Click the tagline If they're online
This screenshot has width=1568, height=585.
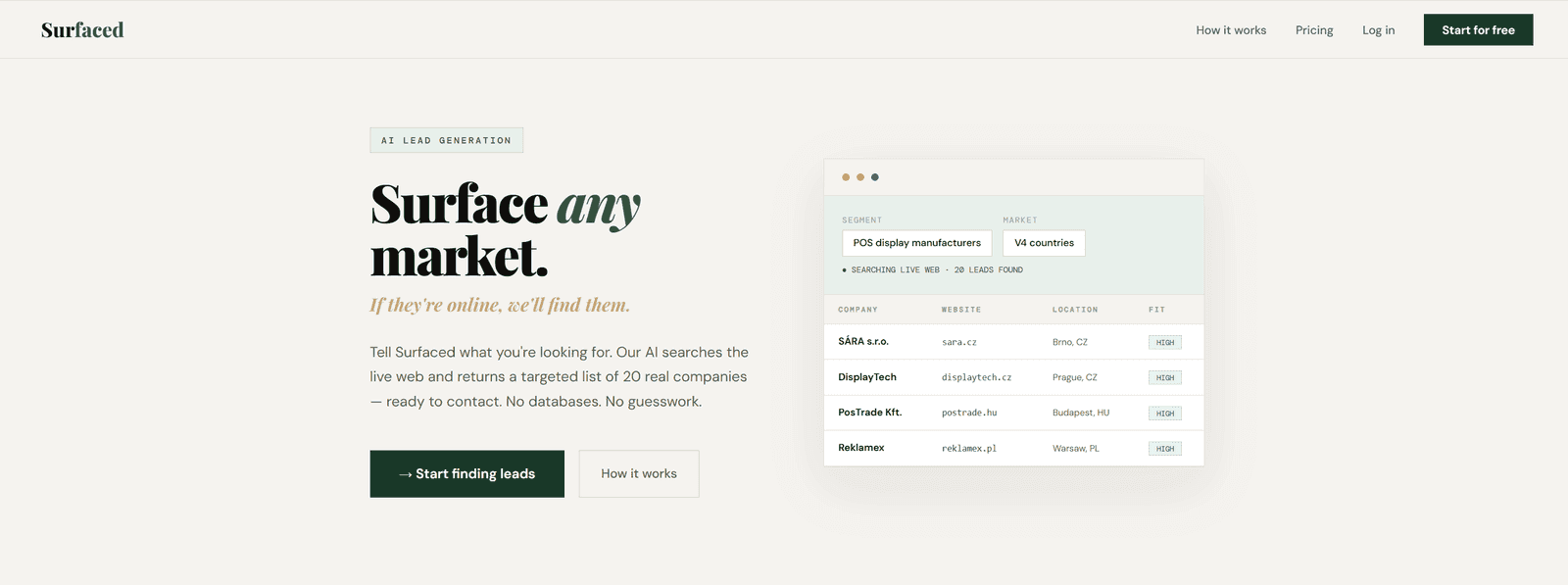pos(500,306)
